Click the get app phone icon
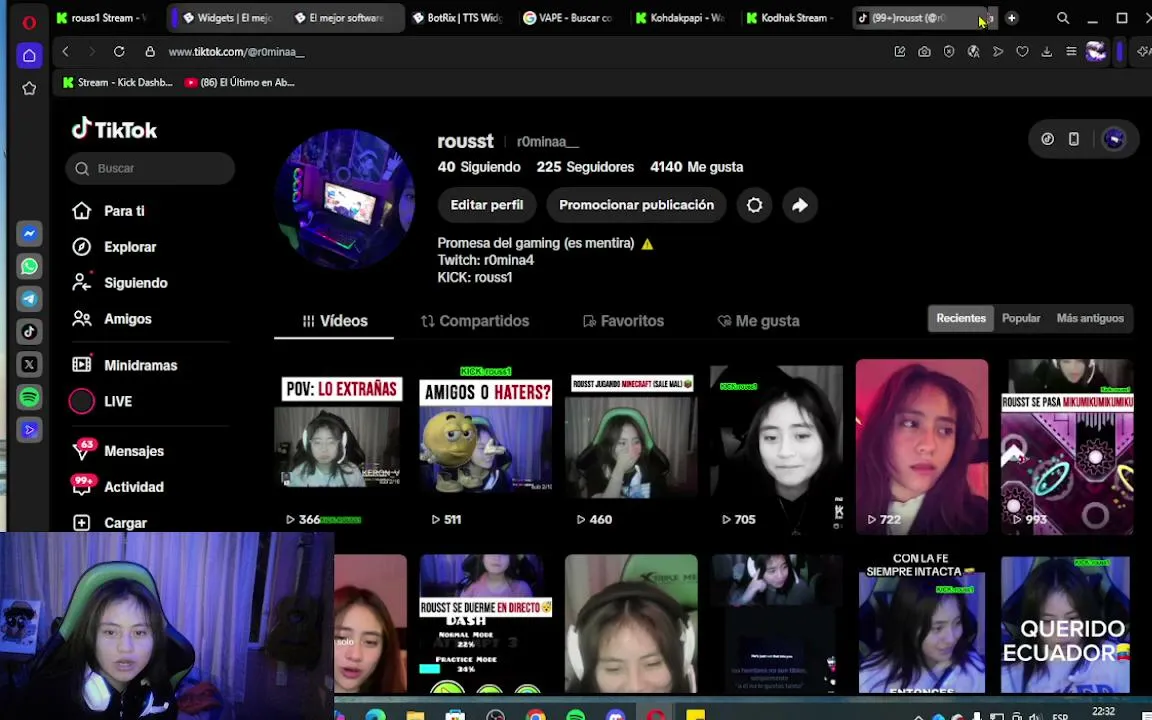The height and width of the screenshot is (720, 1152). 1073,139
